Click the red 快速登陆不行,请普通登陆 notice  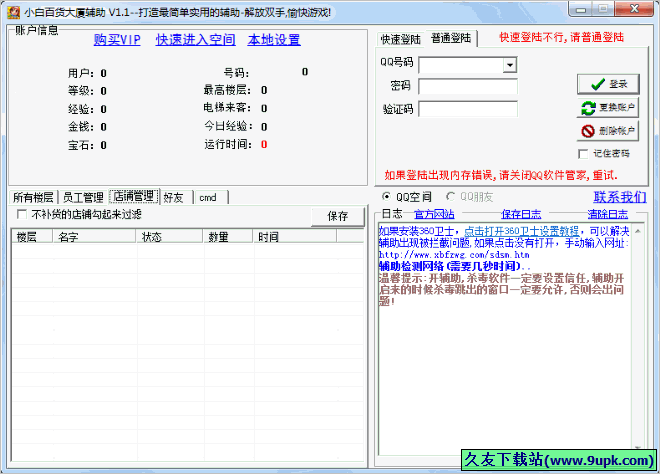tap(562, 37)
